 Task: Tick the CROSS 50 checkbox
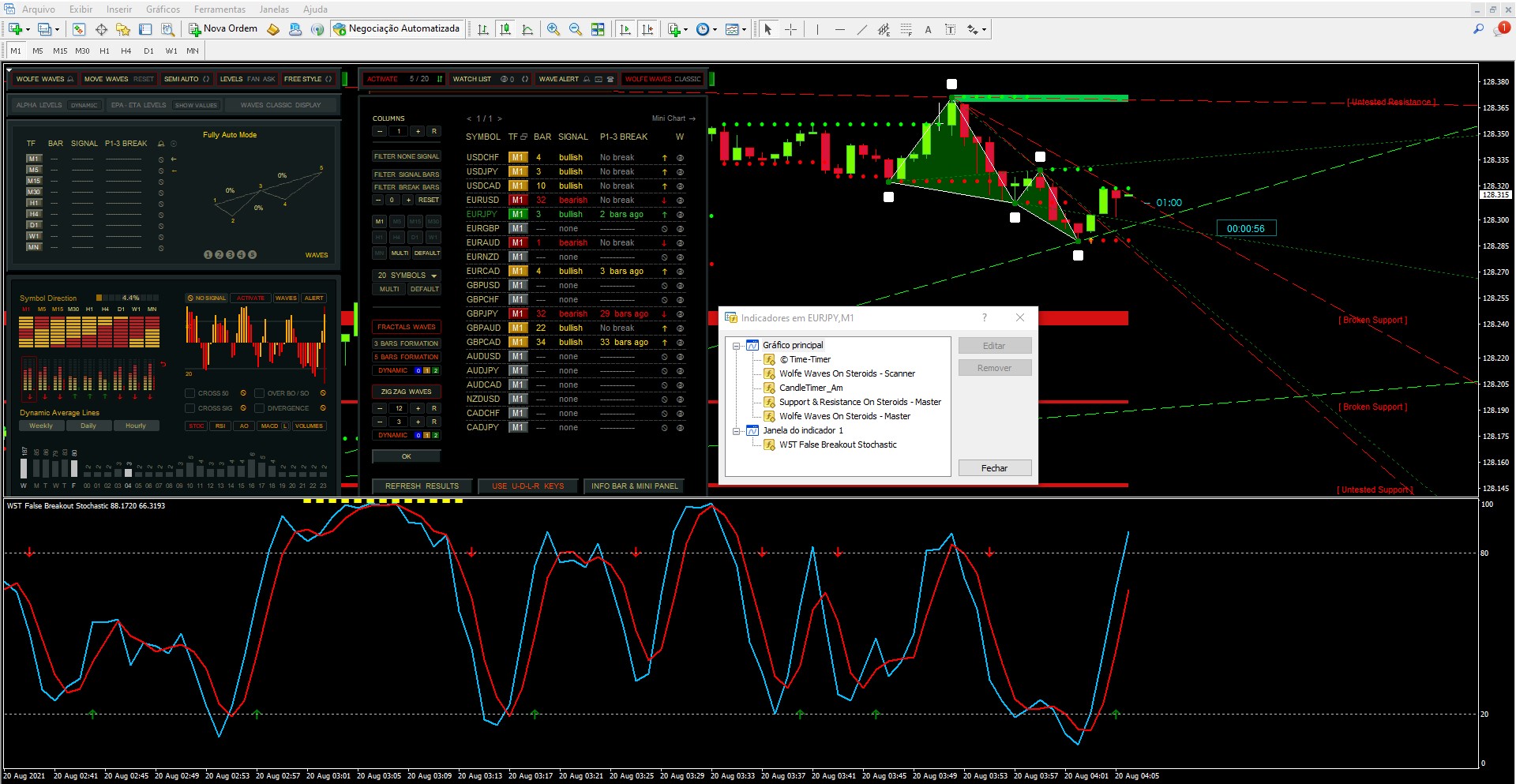pyautogui.click(x=189, y=393)
